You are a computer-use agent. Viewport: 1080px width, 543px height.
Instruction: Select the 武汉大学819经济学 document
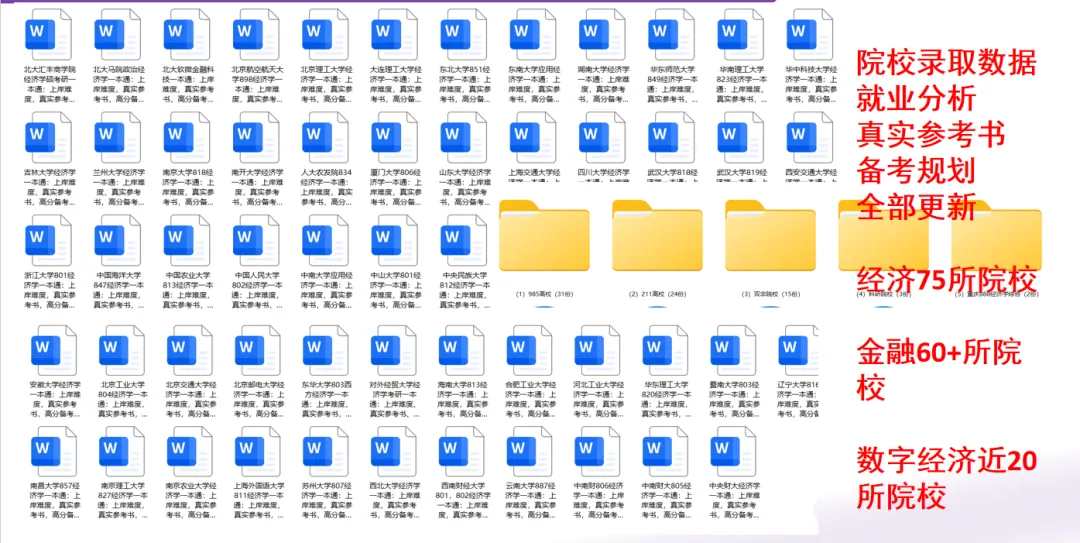[741, 136]
